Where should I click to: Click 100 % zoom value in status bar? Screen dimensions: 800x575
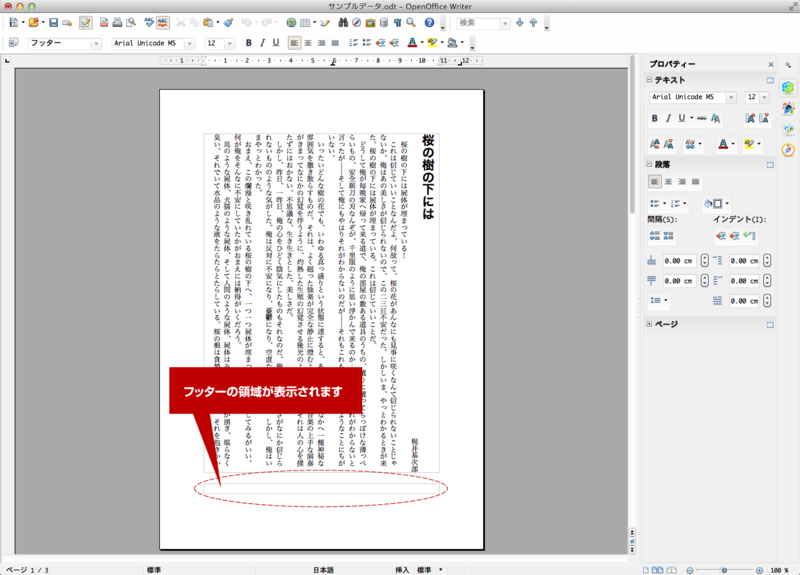tap(779, 570)
